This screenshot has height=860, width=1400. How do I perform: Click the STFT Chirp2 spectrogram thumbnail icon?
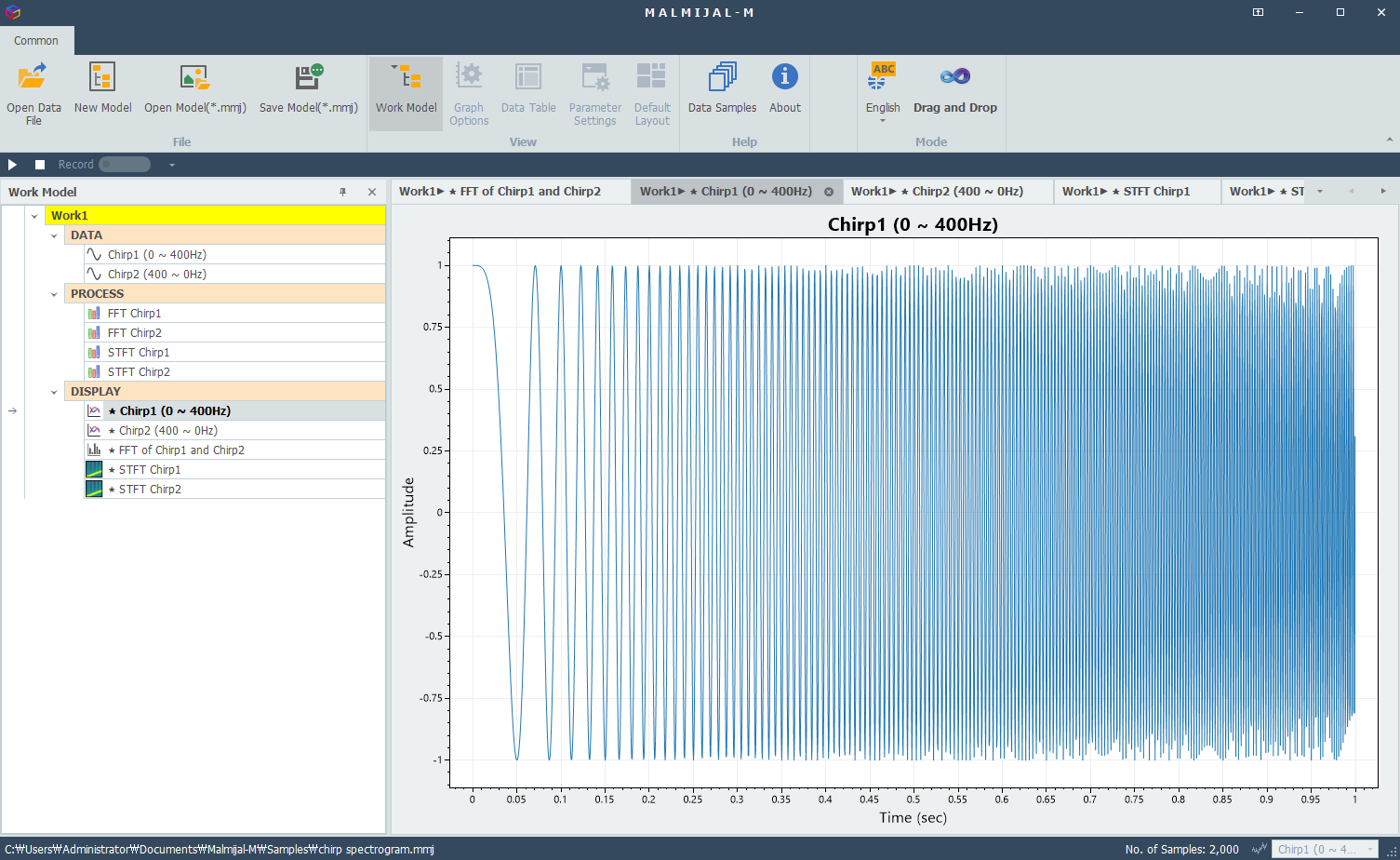tap(94, 490)
